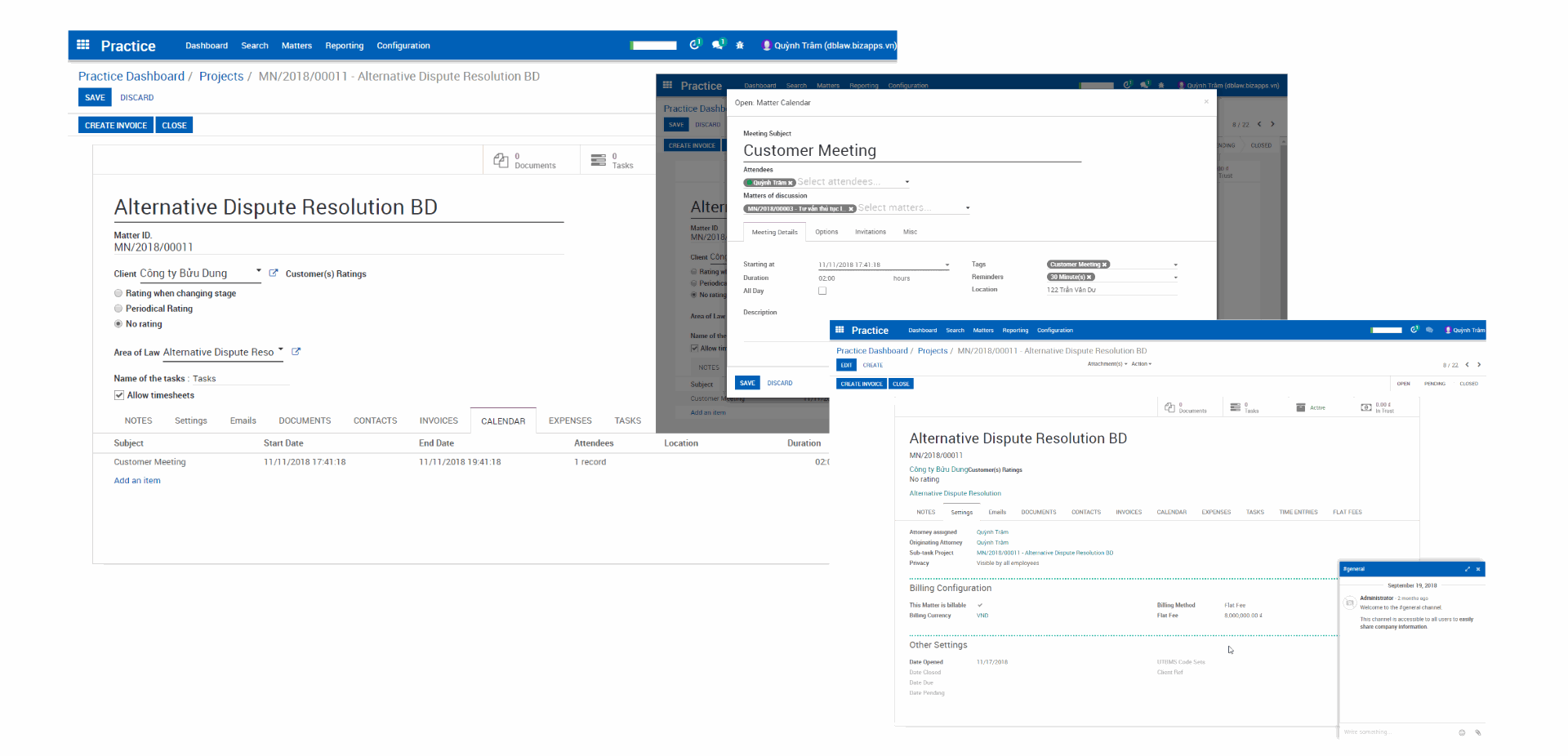Open the Starting at date dropdown arrow
Screen dimensions: 1568x756
point(947,265)
